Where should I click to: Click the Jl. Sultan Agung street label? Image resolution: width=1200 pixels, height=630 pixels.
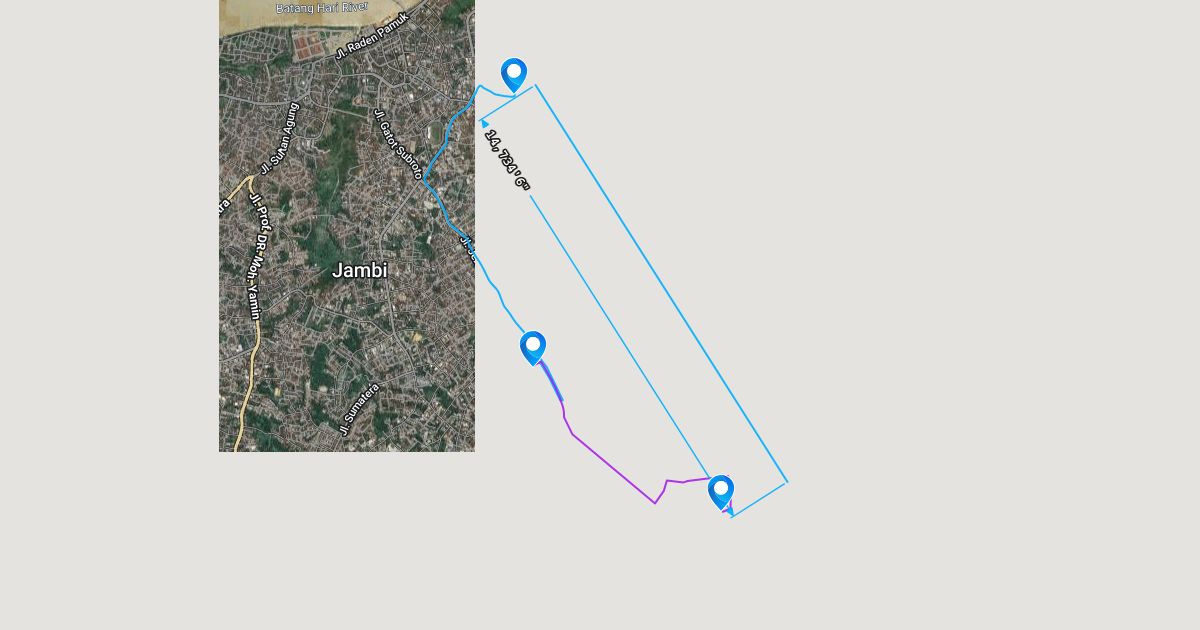tap(279, 137)
